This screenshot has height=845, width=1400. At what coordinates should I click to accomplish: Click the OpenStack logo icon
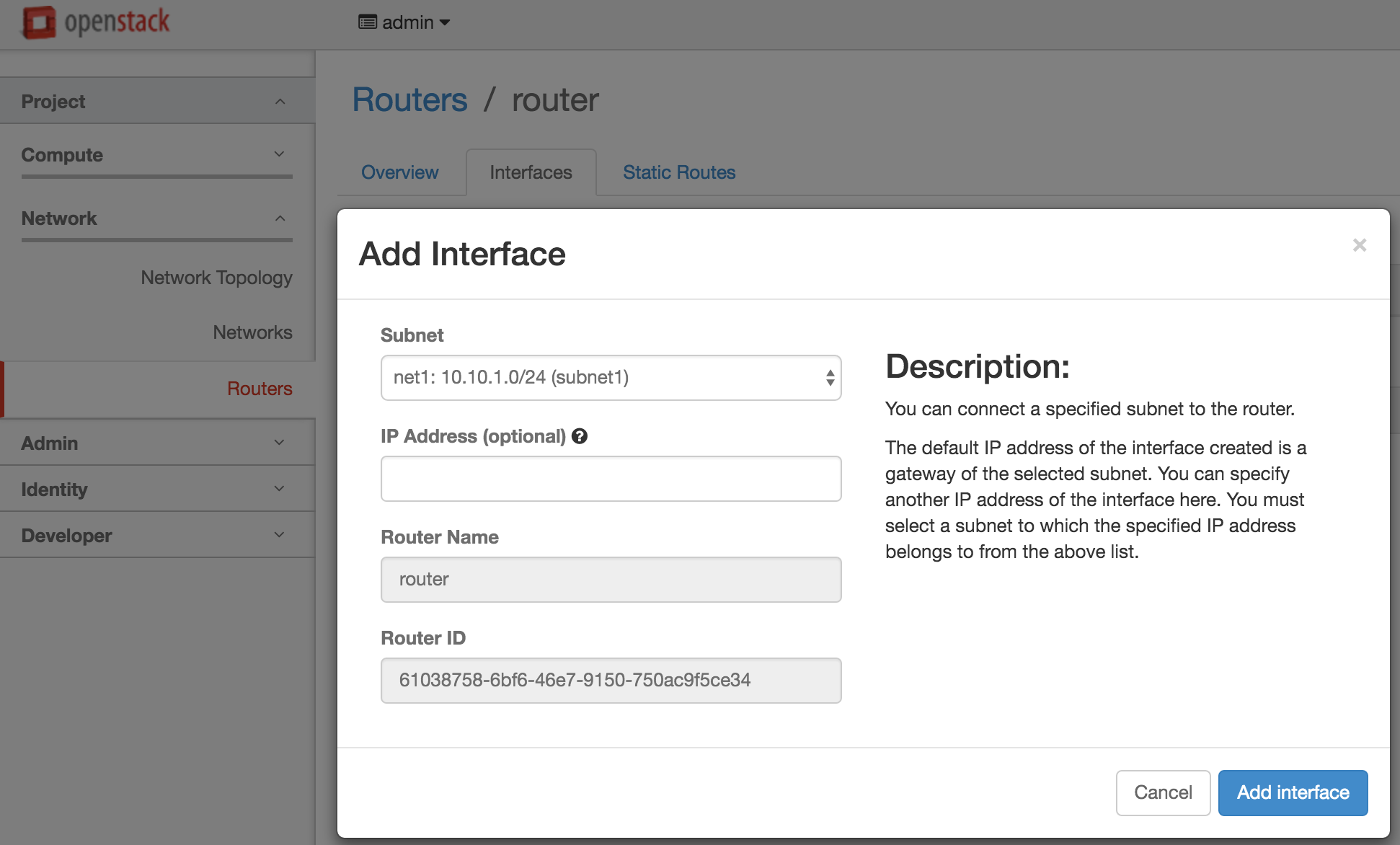38,22
